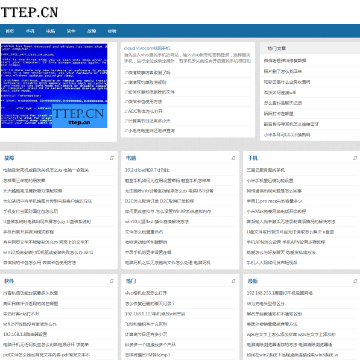
Task: Open the 电脑 item in the blue navigation bar
Action: point(51,31)
